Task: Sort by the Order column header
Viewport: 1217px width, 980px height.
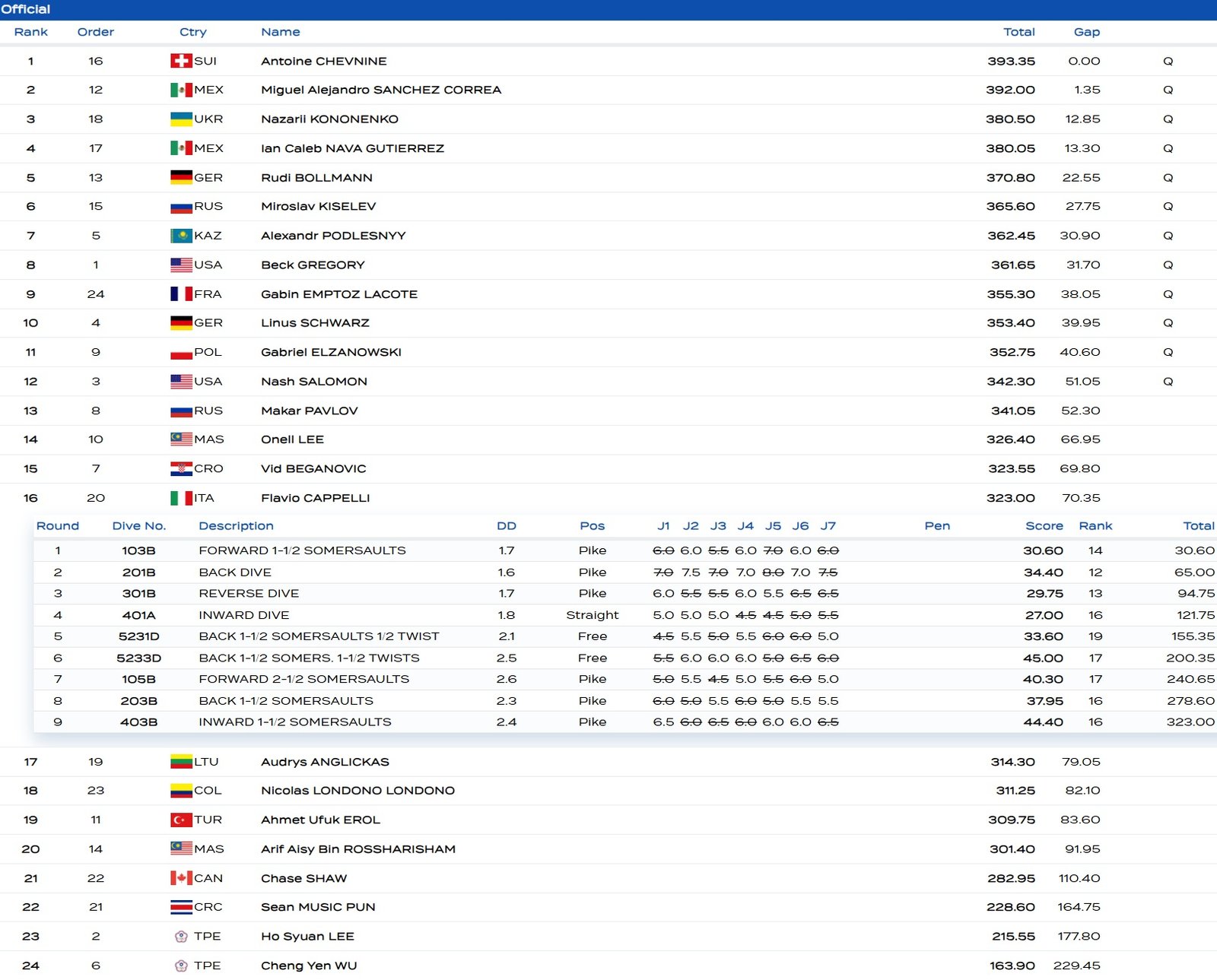Action: (x=96, y=32)
